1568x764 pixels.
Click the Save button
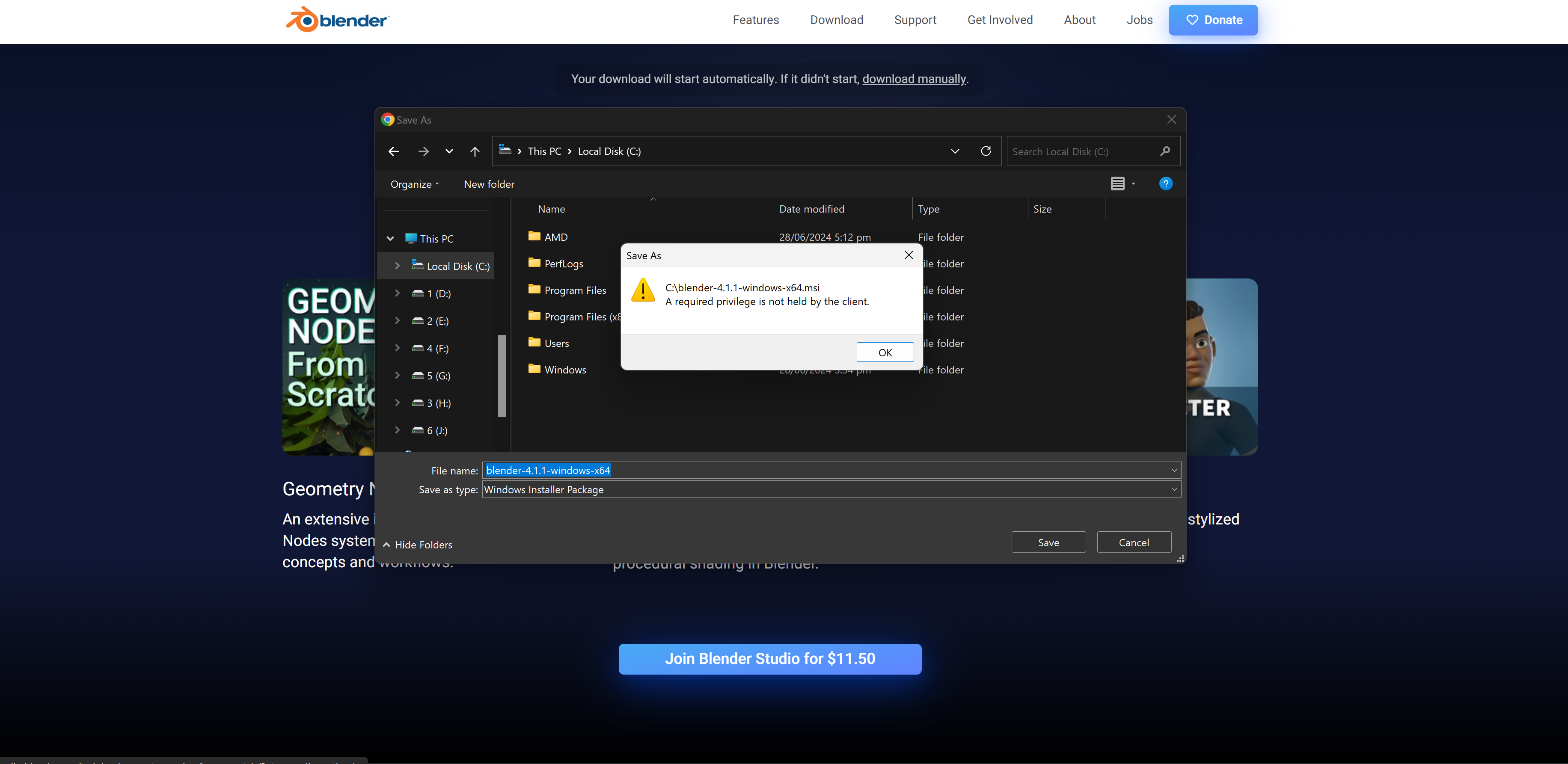click(x=1048, y=542)
